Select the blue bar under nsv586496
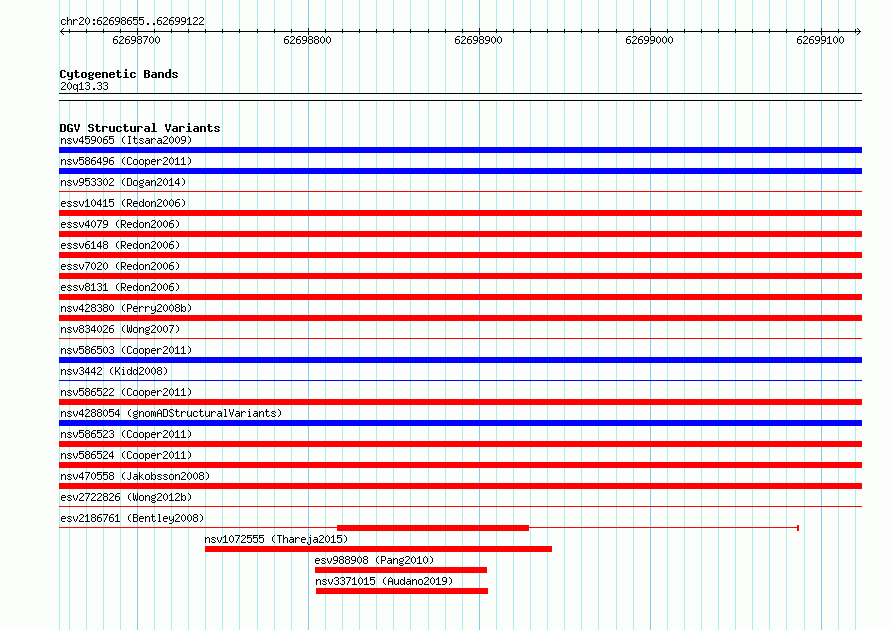This screenshot has width=890, height=630. [460, 171]
